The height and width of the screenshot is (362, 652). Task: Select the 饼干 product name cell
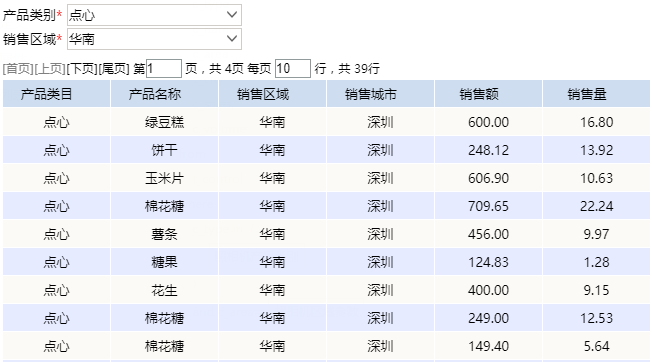(x=164, y=150)
